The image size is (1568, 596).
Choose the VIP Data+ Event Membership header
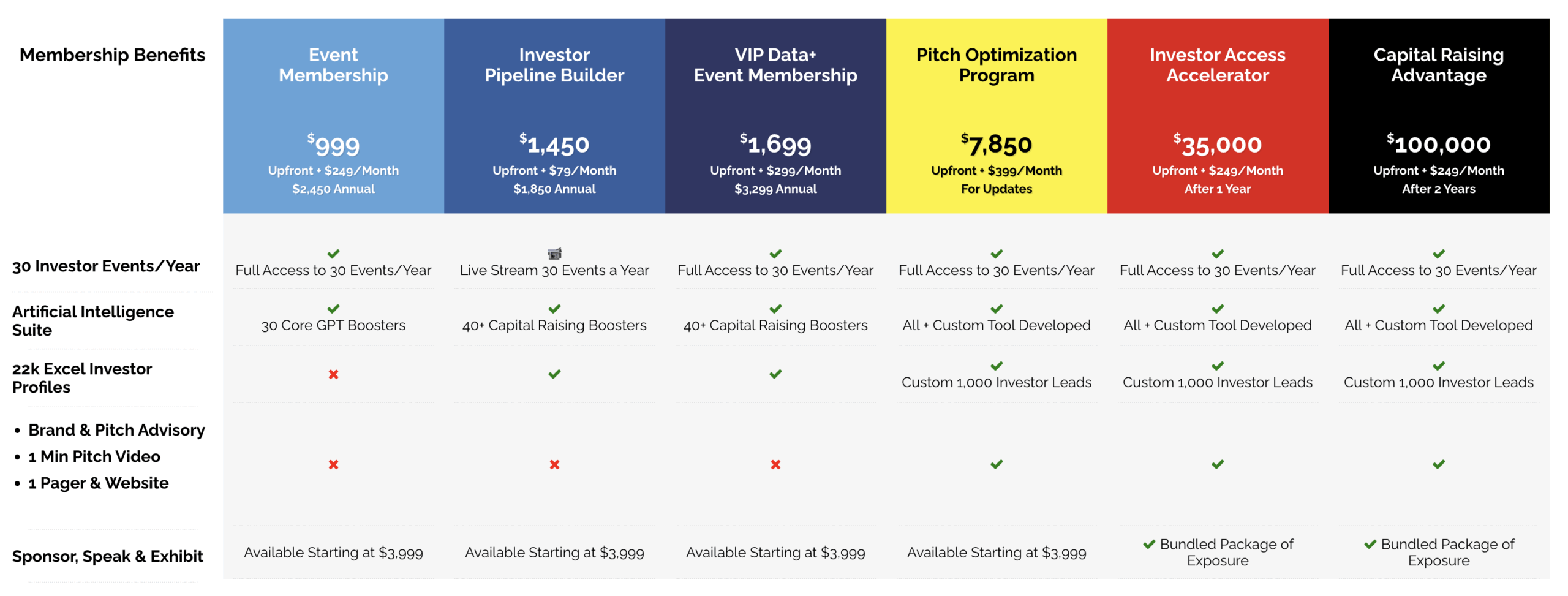(x=775, y=116)
